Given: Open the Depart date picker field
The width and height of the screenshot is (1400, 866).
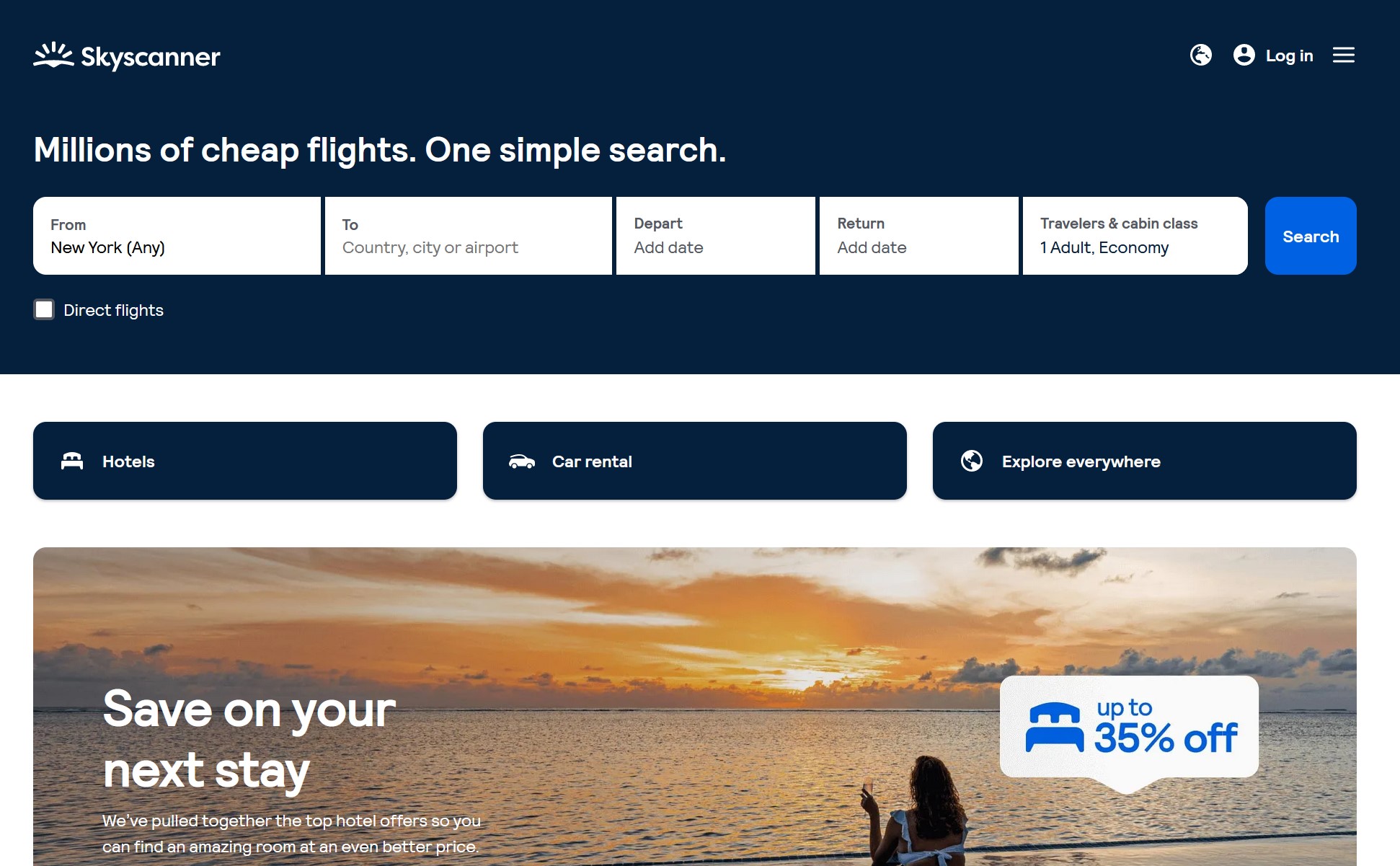Looking at the screenshot, I should [x=715, y=236].
